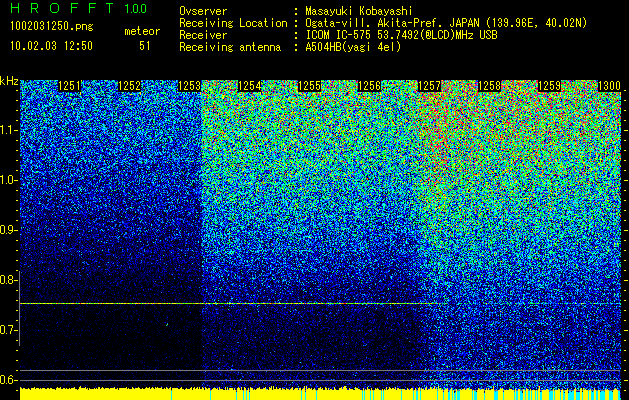Image resolution: width=629 pixels, height=400 pixels.
Task: Click the 0.7 frequency axis label
Action: pyautogui.click(x=8, y=330)
